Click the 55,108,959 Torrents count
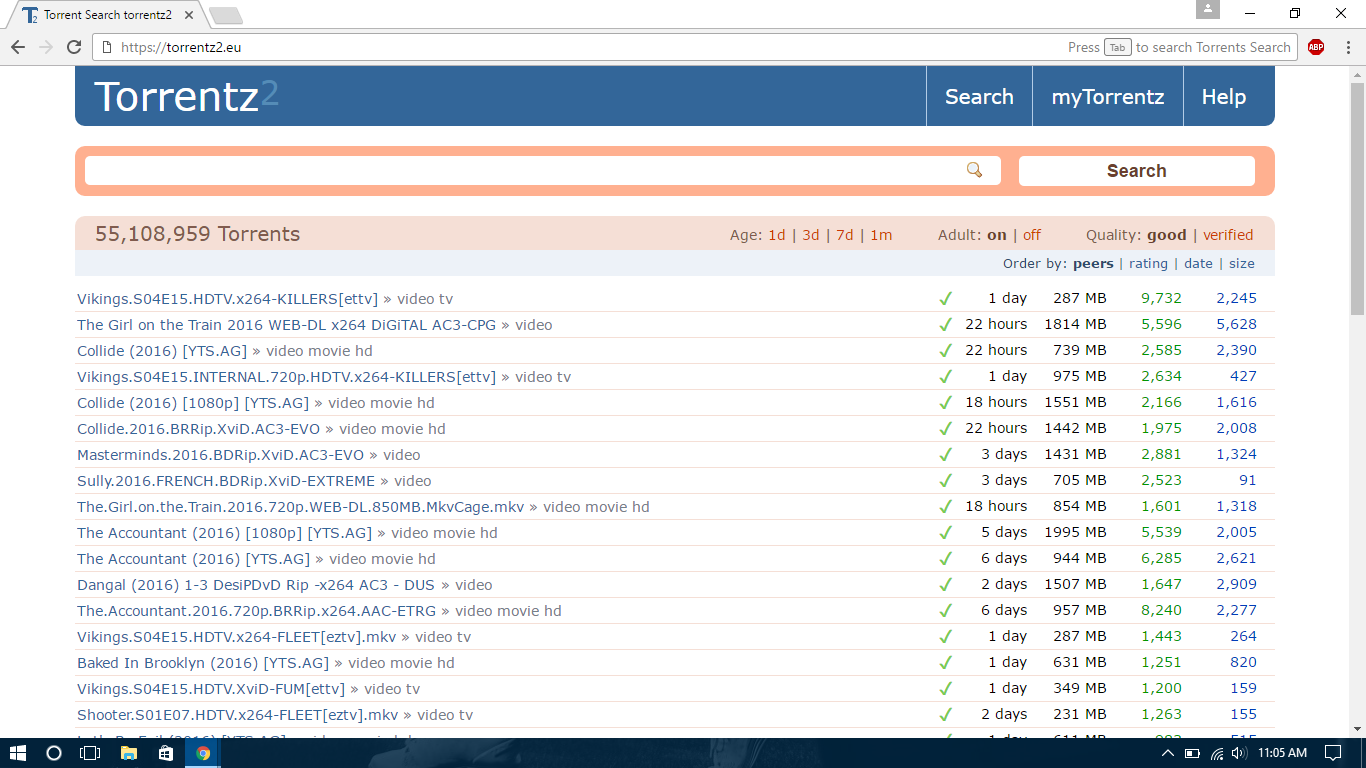1366x768 pixels. point(197,234)
